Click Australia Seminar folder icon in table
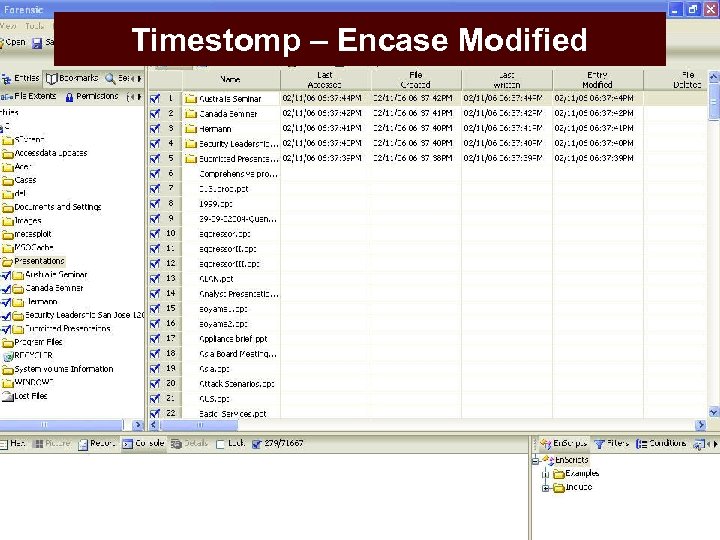Screen dimensions: 720x540 [x=191, y=99]
